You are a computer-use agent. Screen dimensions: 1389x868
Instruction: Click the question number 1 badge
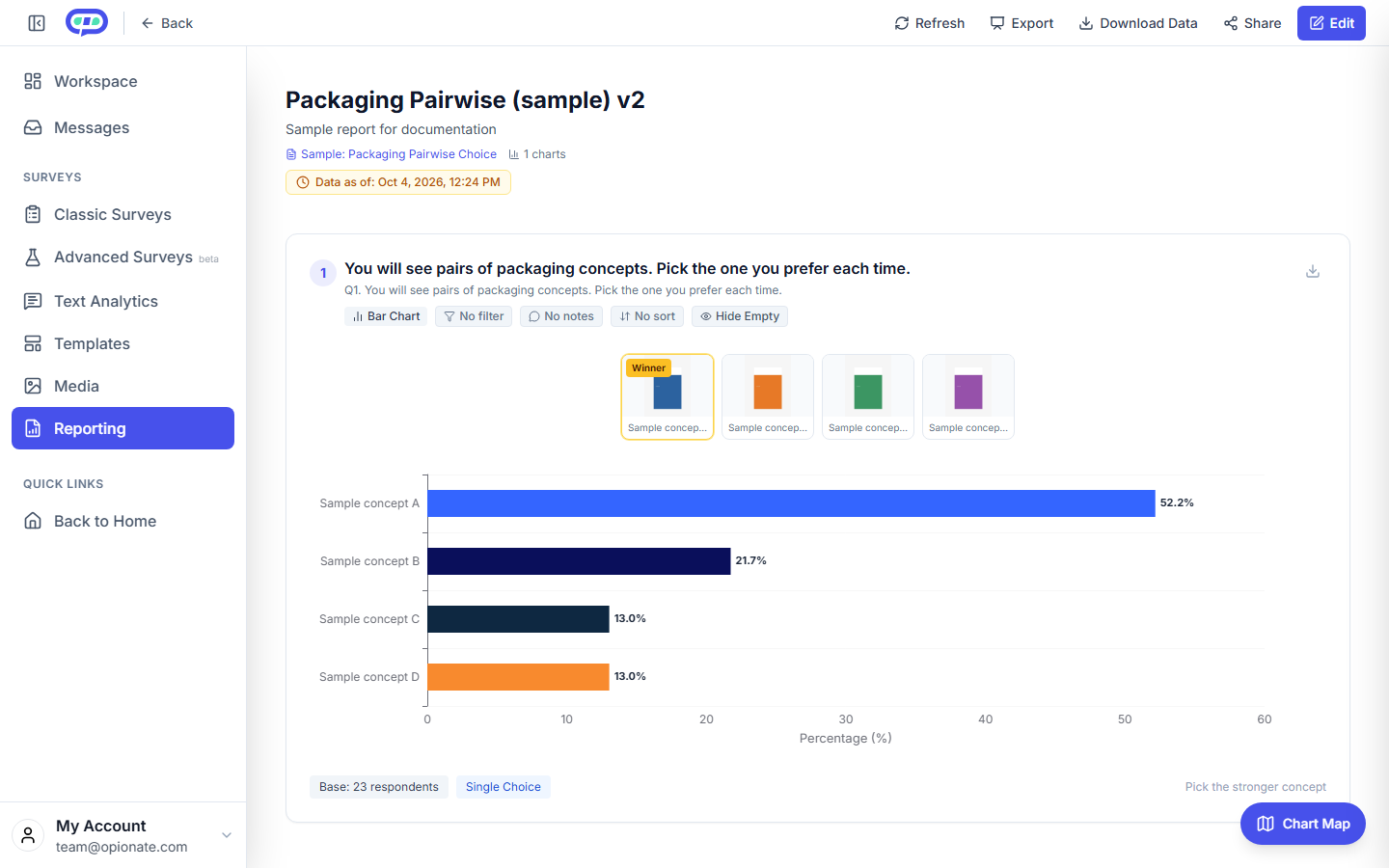pos(323,273)
